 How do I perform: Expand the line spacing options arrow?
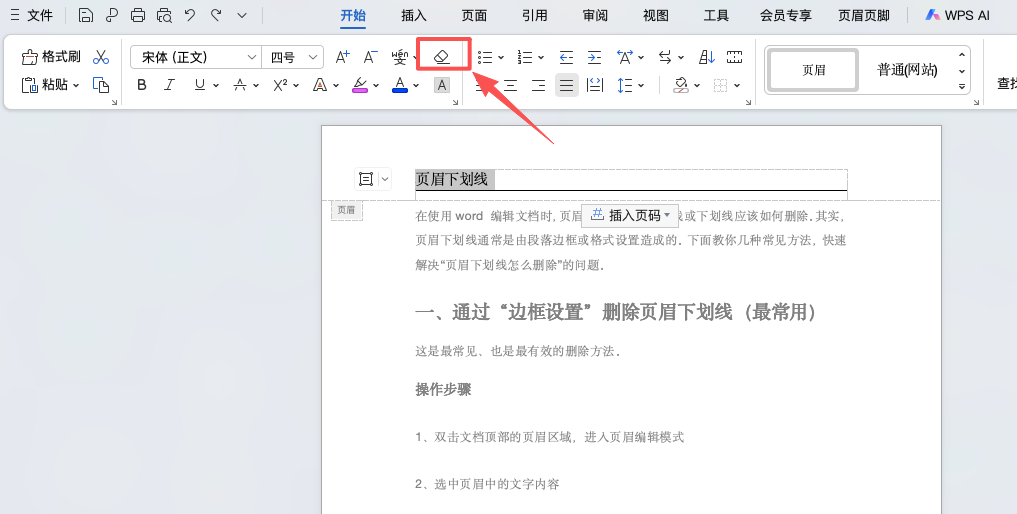pyautogui.click(x=641, y=85)
